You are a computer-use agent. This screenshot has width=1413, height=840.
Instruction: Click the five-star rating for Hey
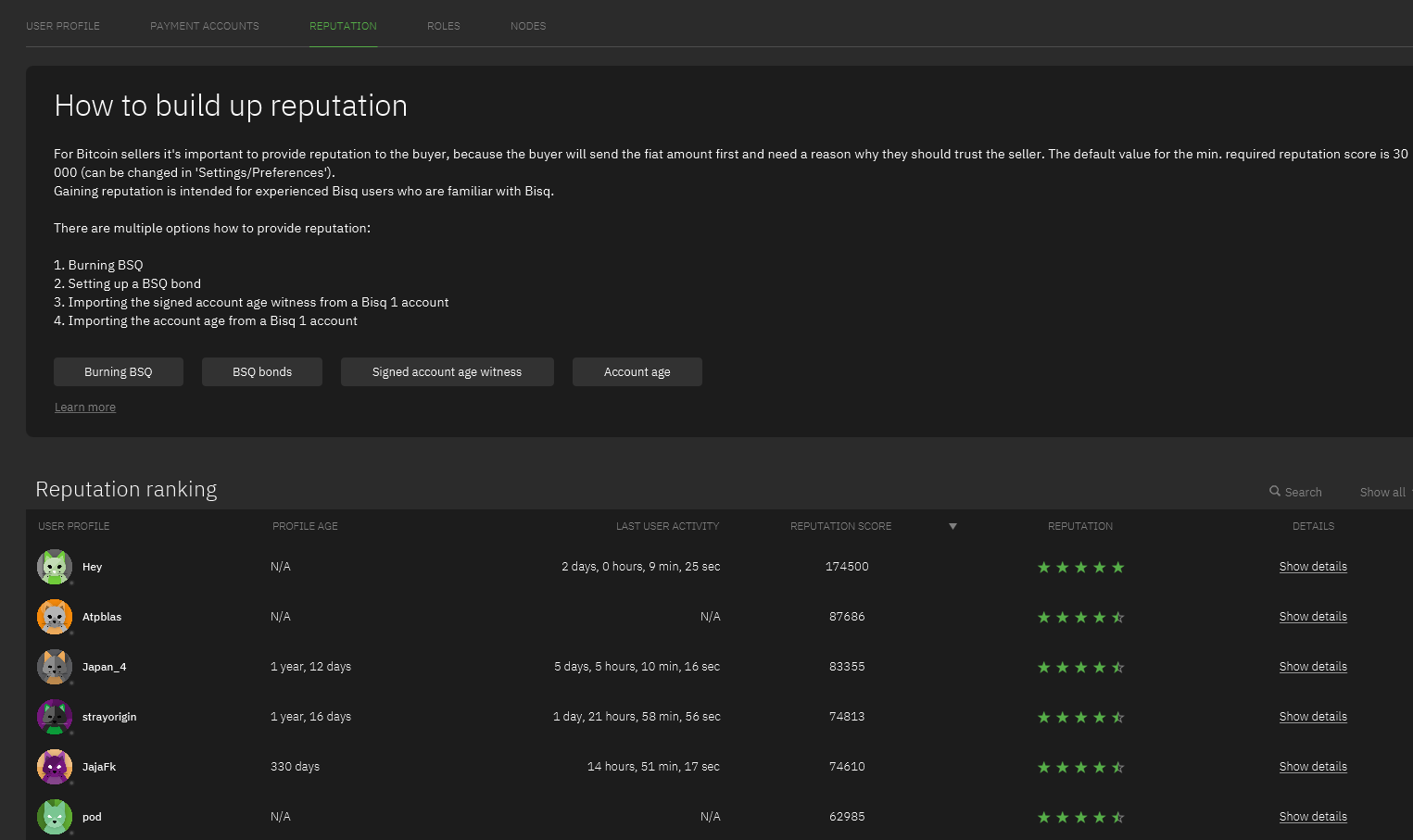point(1080,567)
